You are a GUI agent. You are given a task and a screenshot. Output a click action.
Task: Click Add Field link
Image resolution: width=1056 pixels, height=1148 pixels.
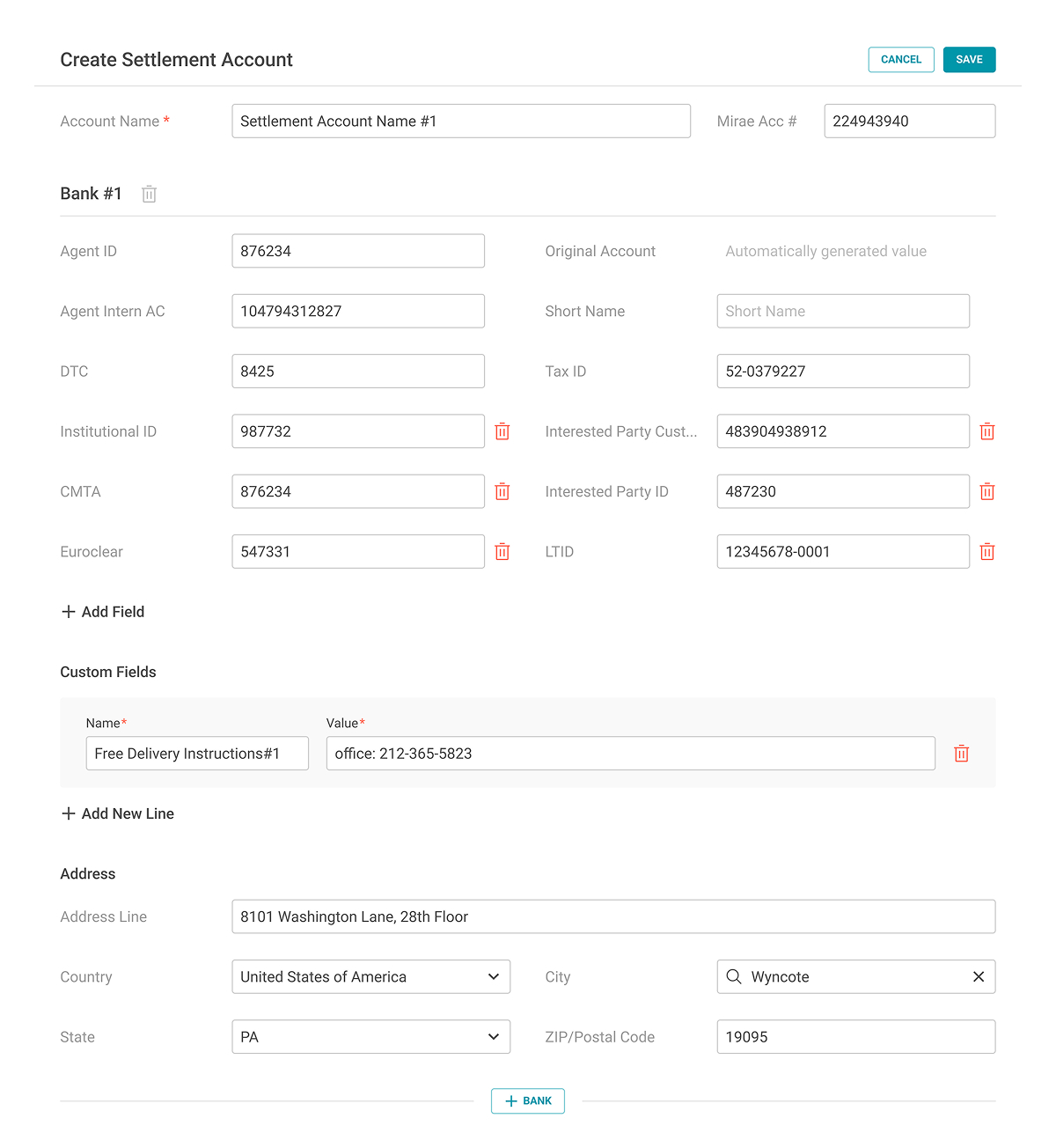pyautogui.click(x=103, y=612)
